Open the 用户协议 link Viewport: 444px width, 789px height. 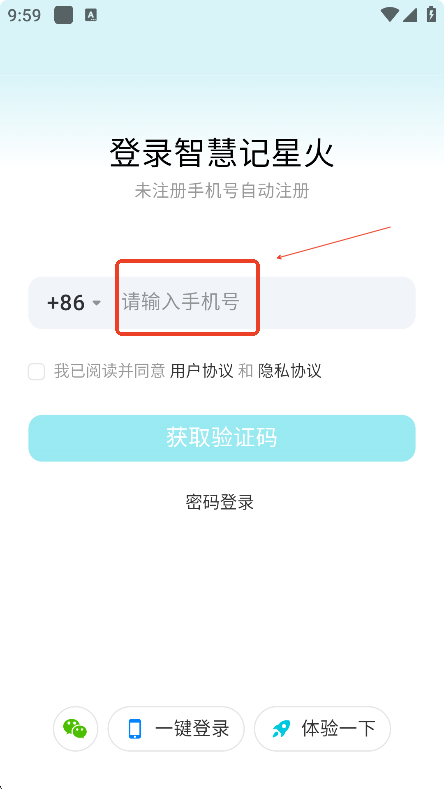[x=202, y=371]
